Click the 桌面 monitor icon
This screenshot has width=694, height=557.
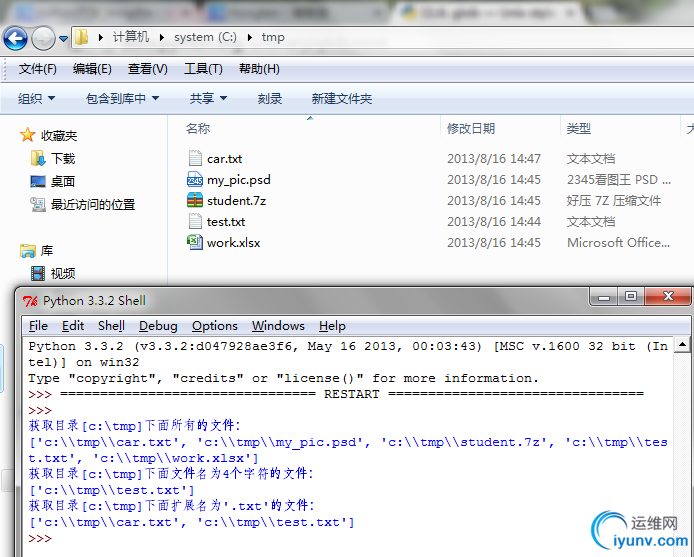click(38, 182)
